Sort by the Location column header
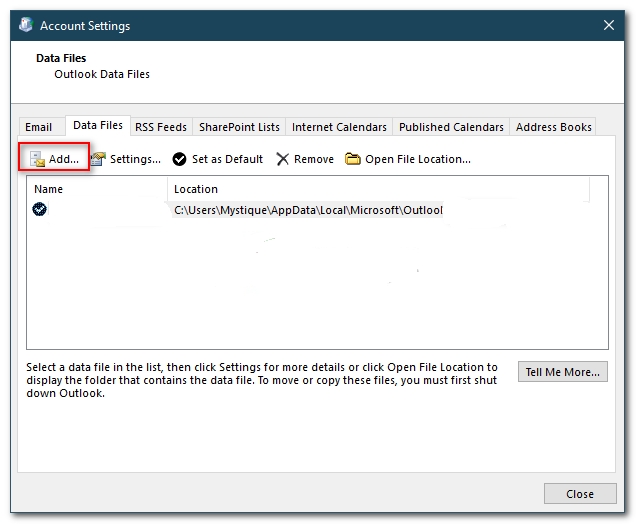Viewport: 636px width, 524px height. (x=378, y=189)
